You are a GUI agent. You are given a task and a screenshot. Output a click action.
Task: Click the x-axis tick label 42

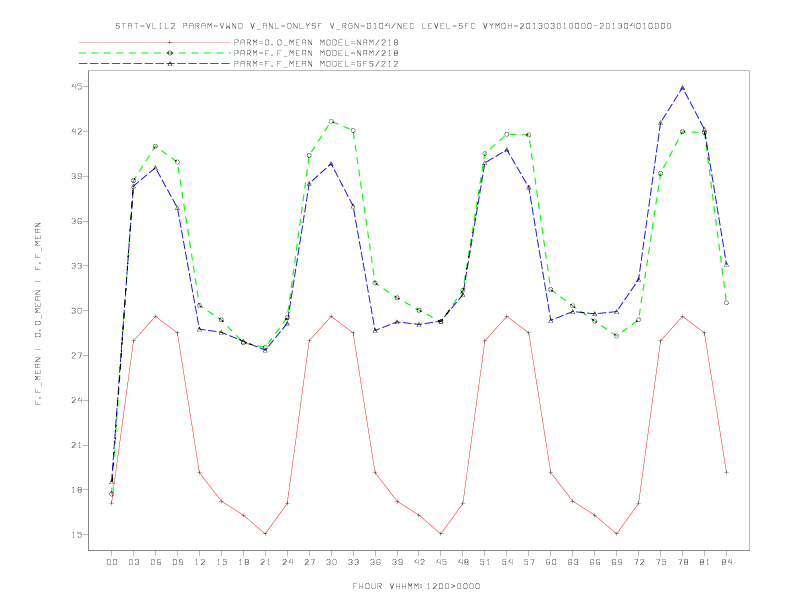coord(419,562)
